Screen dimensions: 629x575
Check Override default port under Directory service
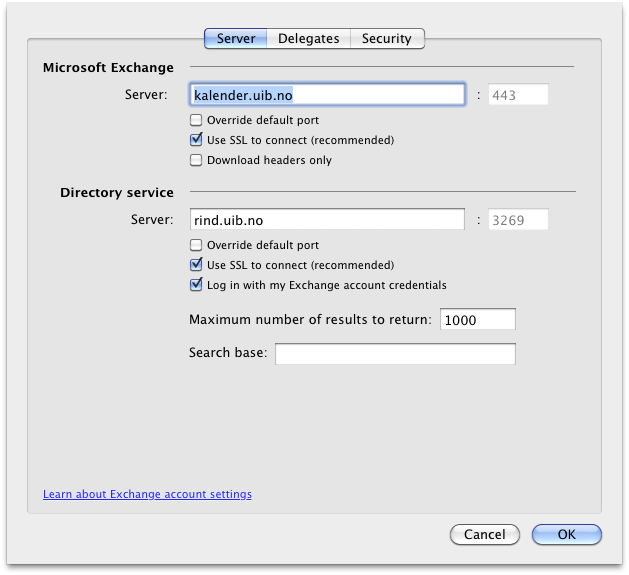[196, 246]
